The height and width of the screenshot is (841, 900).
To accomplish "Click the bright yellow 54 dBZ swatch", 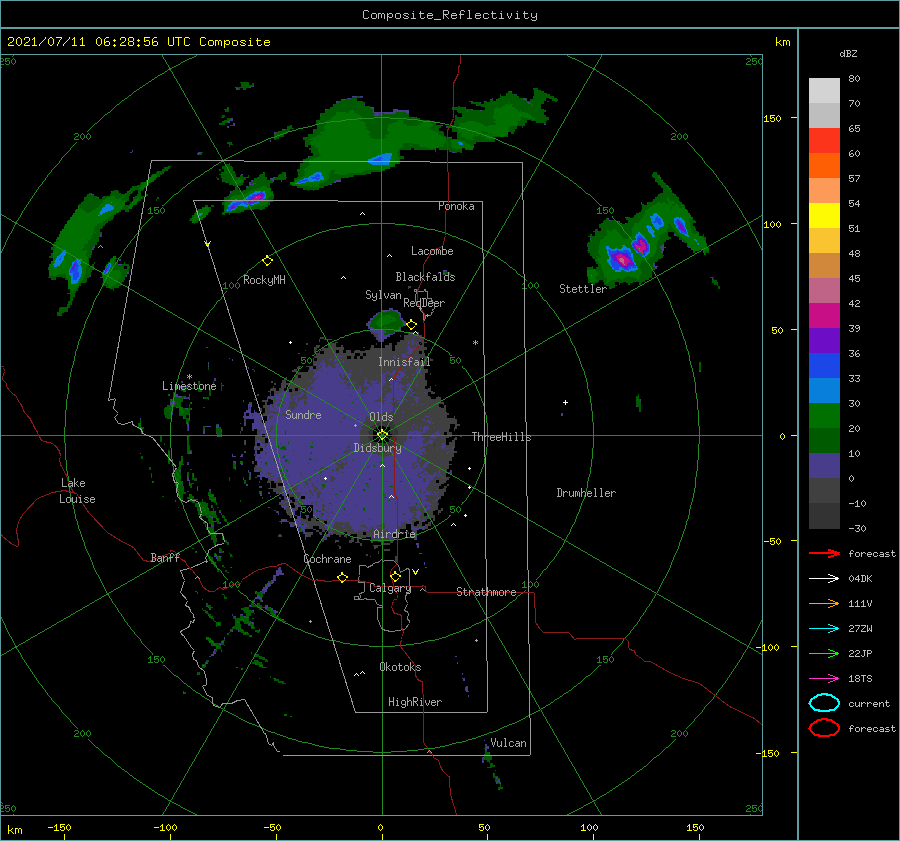I will coord(824,216).
